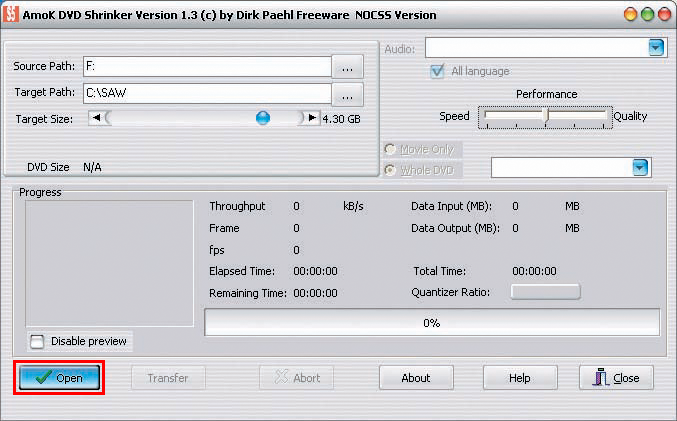Click the Speed/Quality performance slider handle
677x421 pixels.
[x=546, y=115]
